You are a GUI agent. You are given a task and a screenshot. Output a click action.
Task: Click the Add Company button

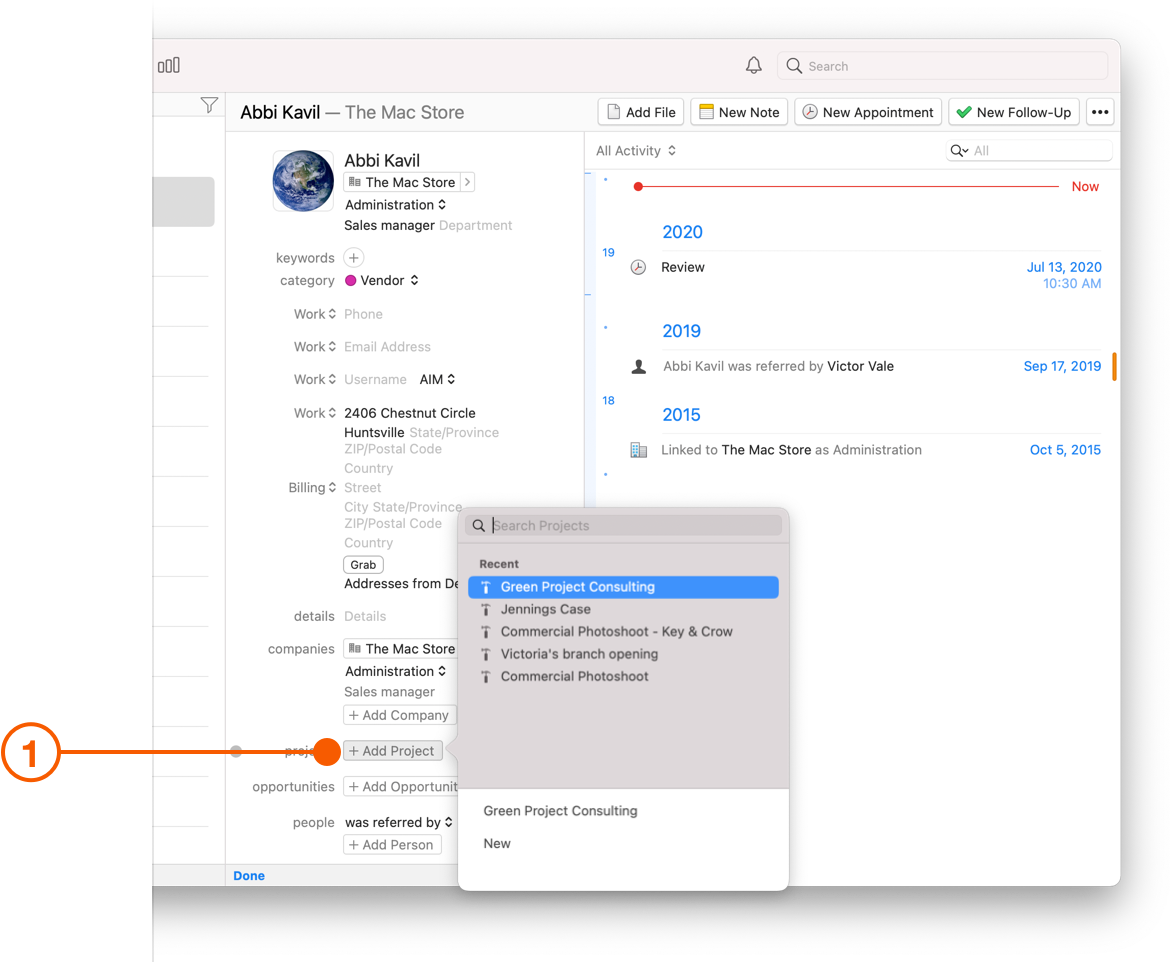[399, 715]
